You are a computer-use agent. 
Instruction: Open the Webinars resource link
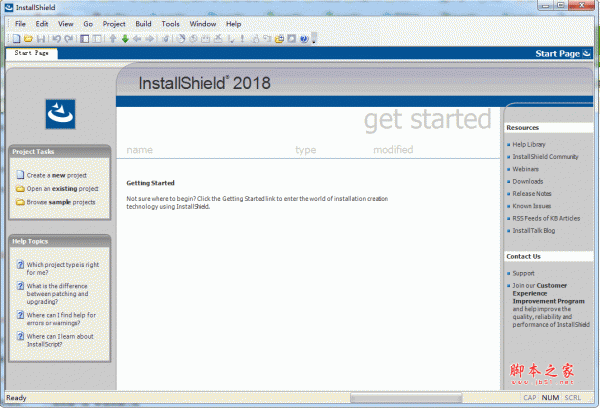(x=525, y=169)
